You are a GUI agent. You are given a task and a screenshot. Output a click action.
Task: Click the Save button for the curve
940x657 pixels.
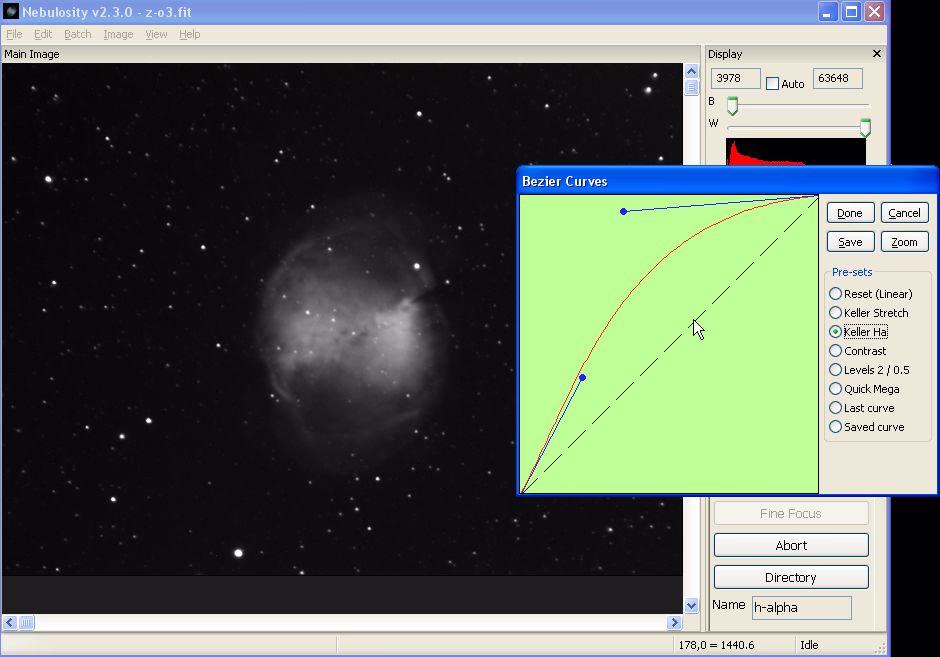[x=850, y=242]
